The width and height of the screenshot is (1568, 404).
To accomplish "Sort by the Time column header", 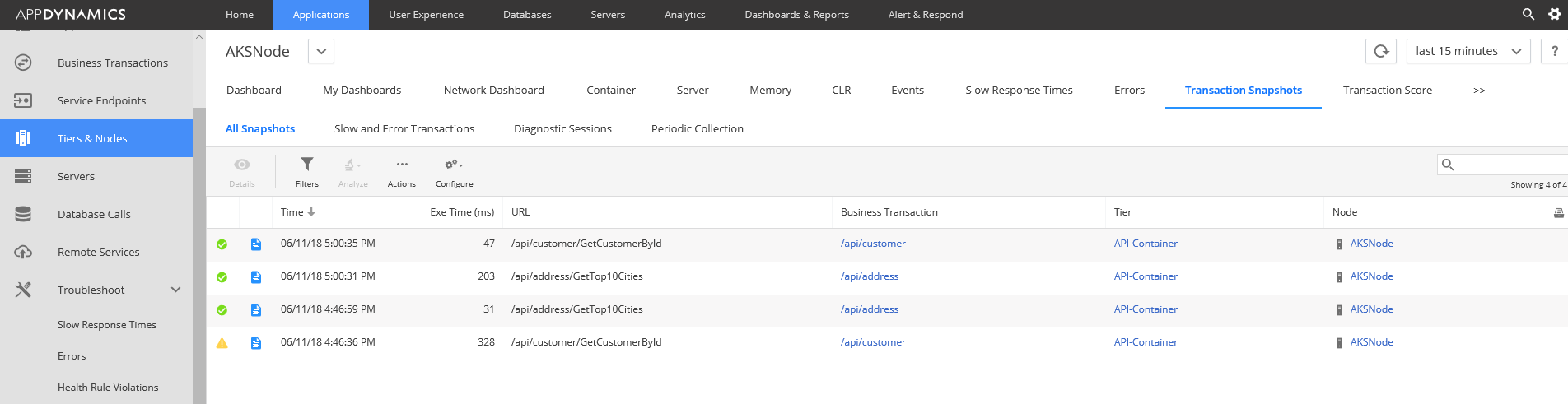I will 297,212.
